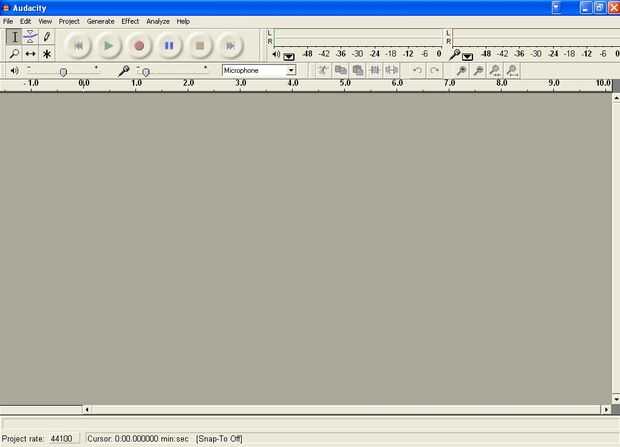The height and width of the screenshot is (447, 620).
Task: Click the blue Pause button
Action: point(169,46)
